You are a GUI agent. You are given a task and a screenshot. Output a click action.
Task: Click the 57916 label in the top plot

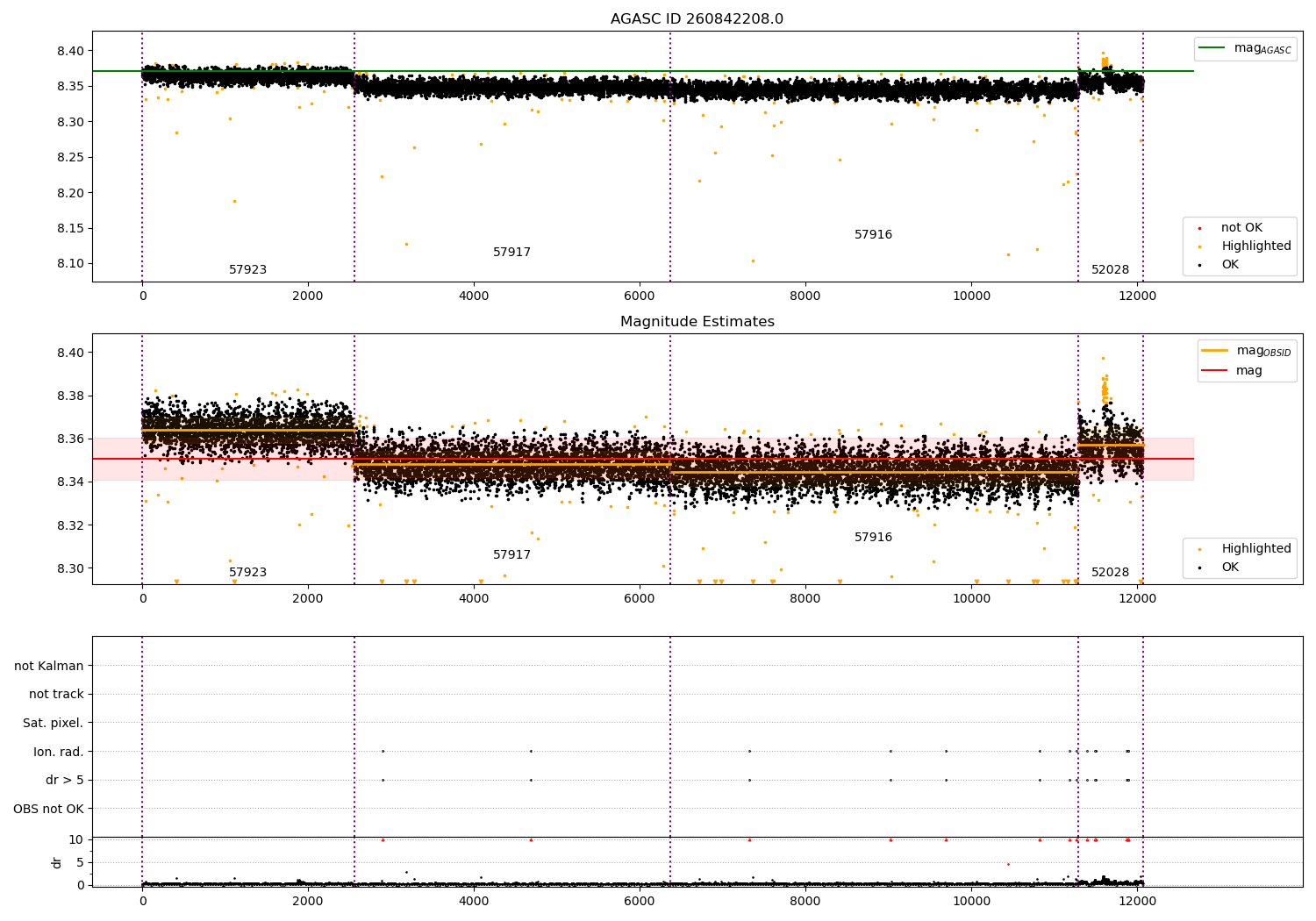[x=873, y=235]
